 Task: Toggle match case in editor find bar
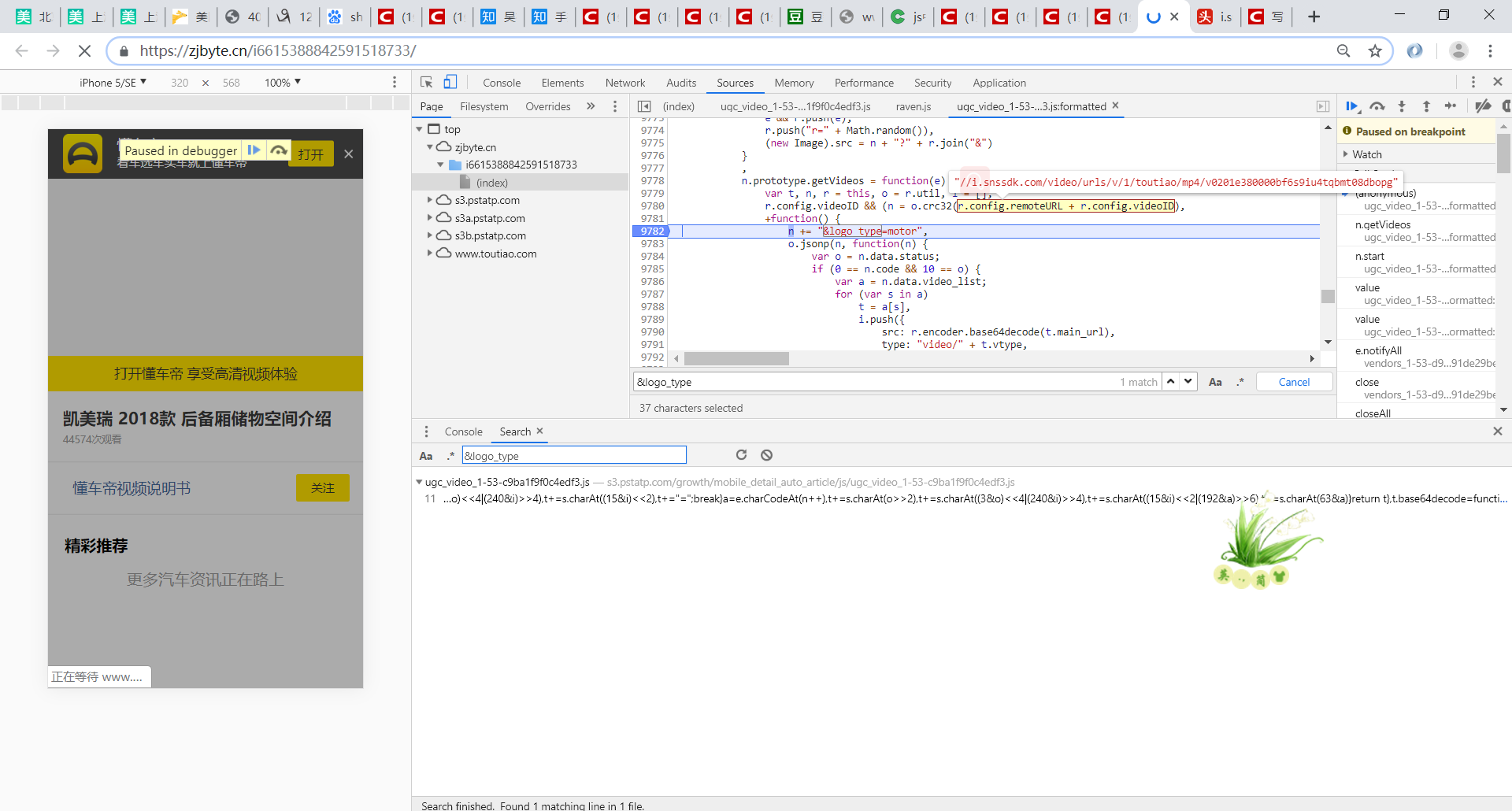[1215, 382]
